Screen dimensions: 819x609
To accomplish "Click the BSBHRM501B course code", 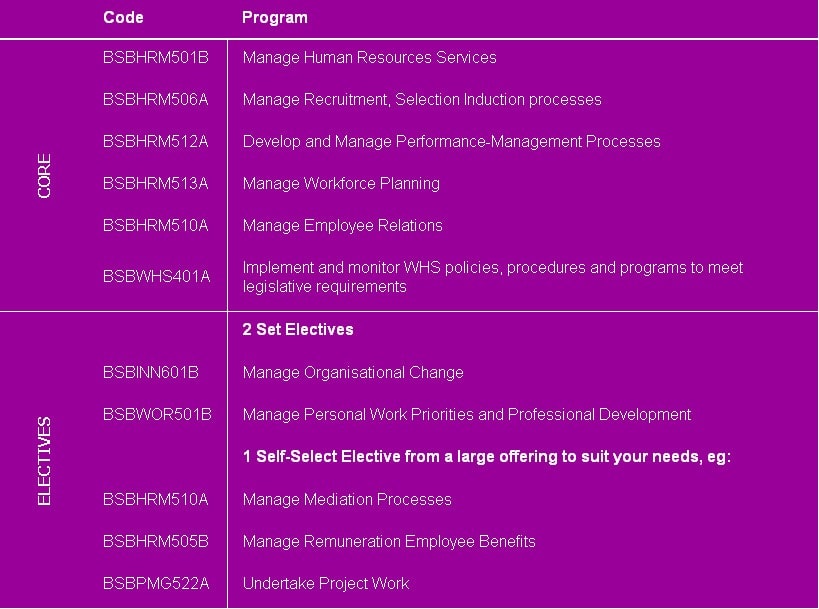I will point(155,58).
